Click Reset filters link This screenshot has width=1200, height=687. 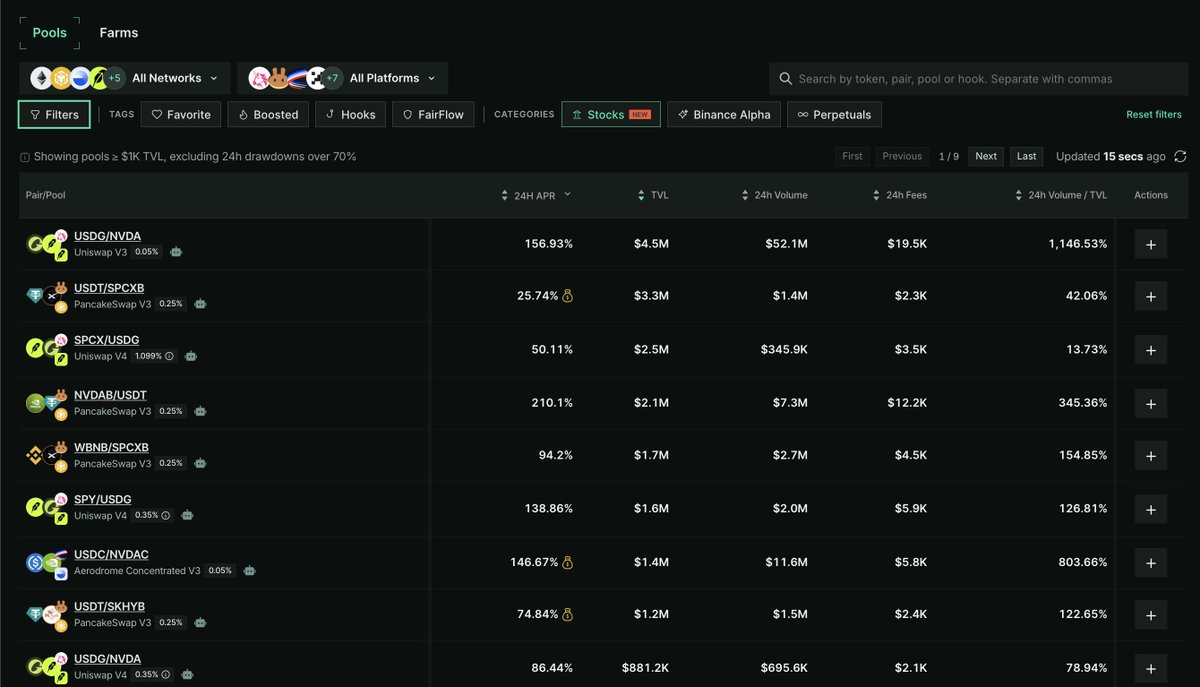pyautogui.click(x=1154, y=115)
